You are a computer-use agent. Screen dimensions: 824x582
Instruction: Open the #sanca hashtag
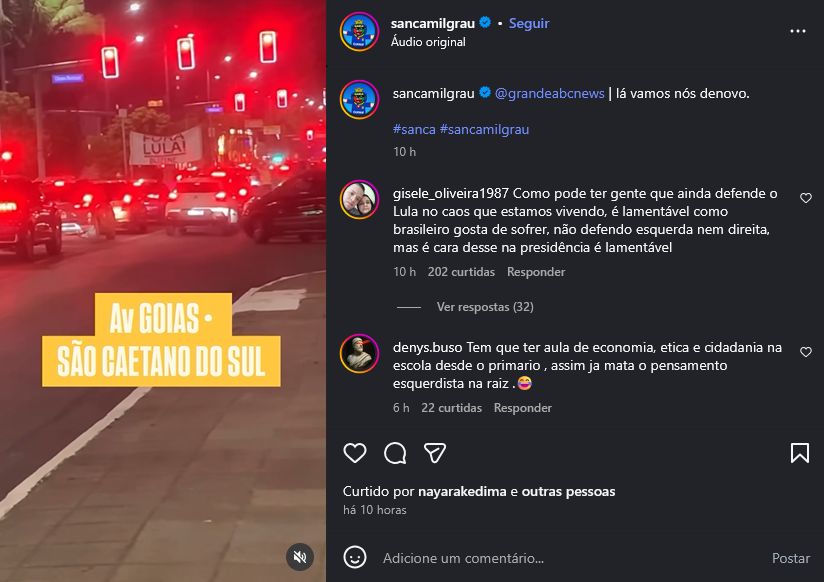click(x=414, y=129)
